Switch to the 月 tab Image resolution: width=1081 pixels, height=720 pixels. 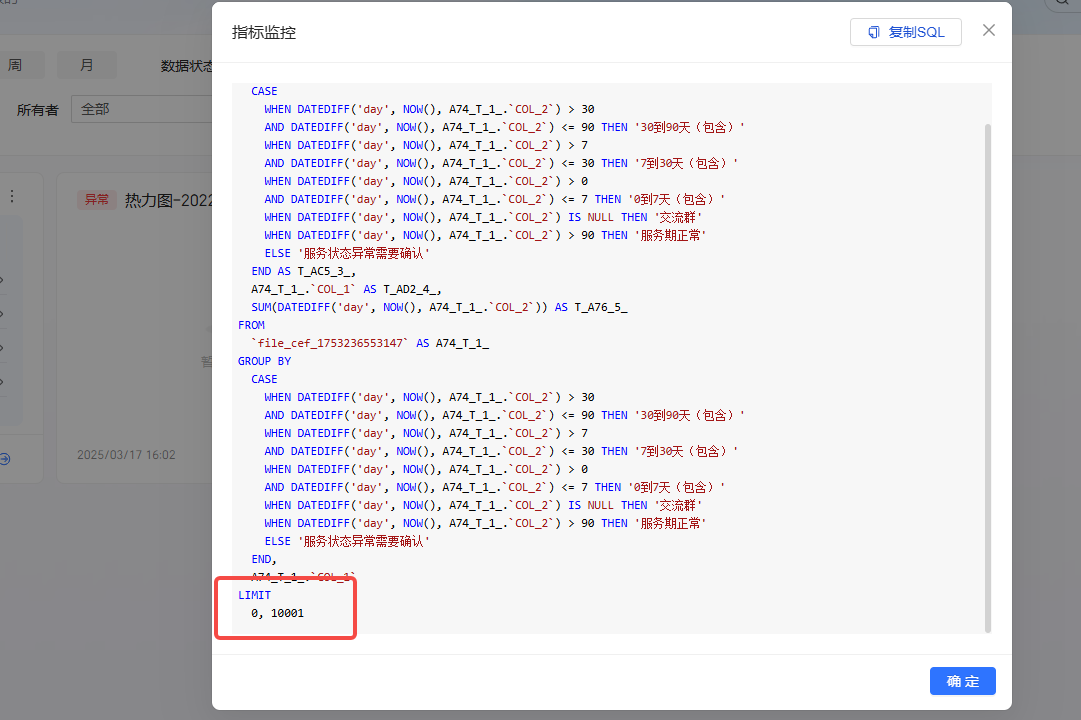(x=86, y=65)
